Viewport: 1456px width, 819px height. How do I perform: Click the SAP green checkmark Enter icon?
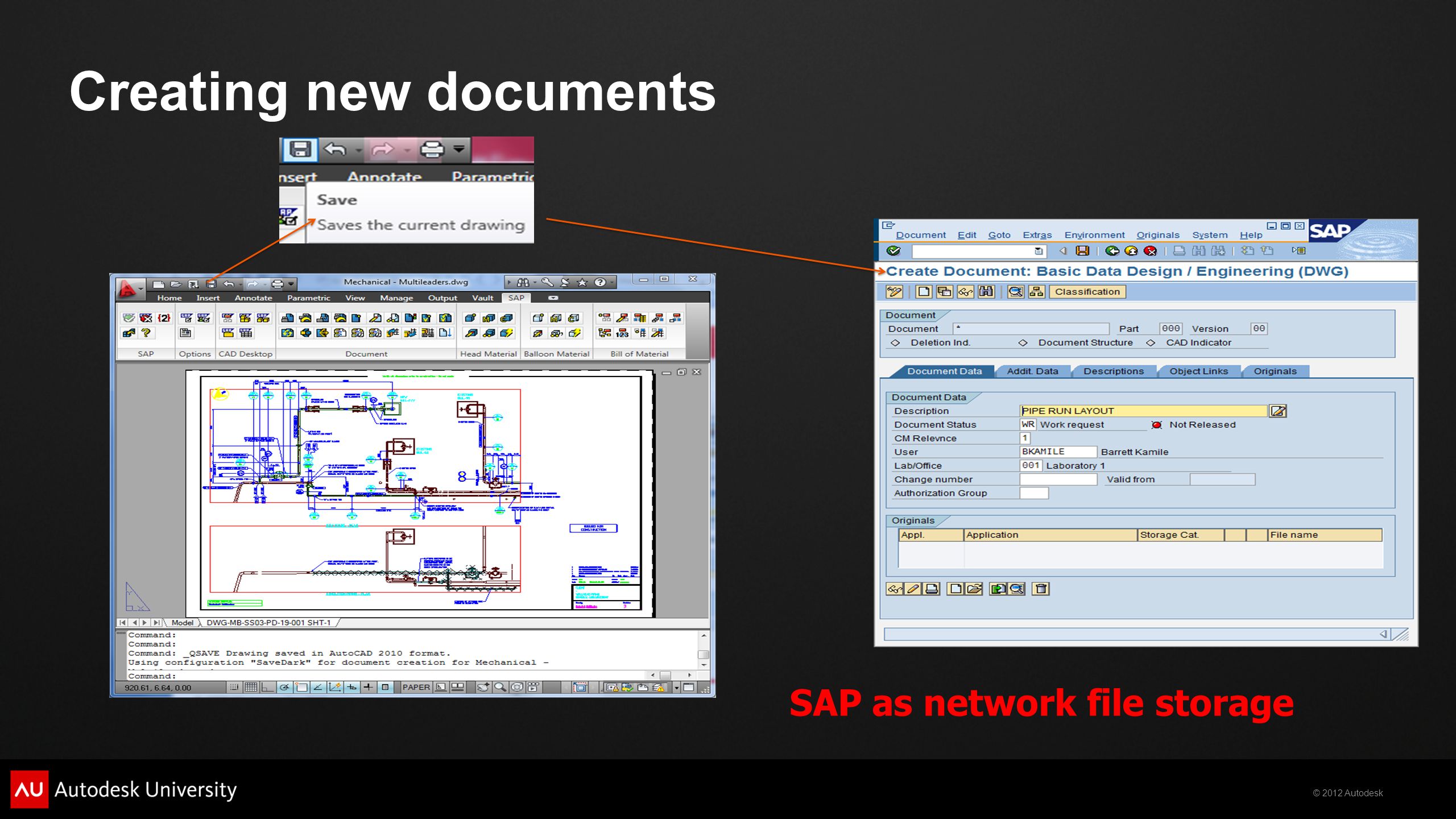[894, 251]
